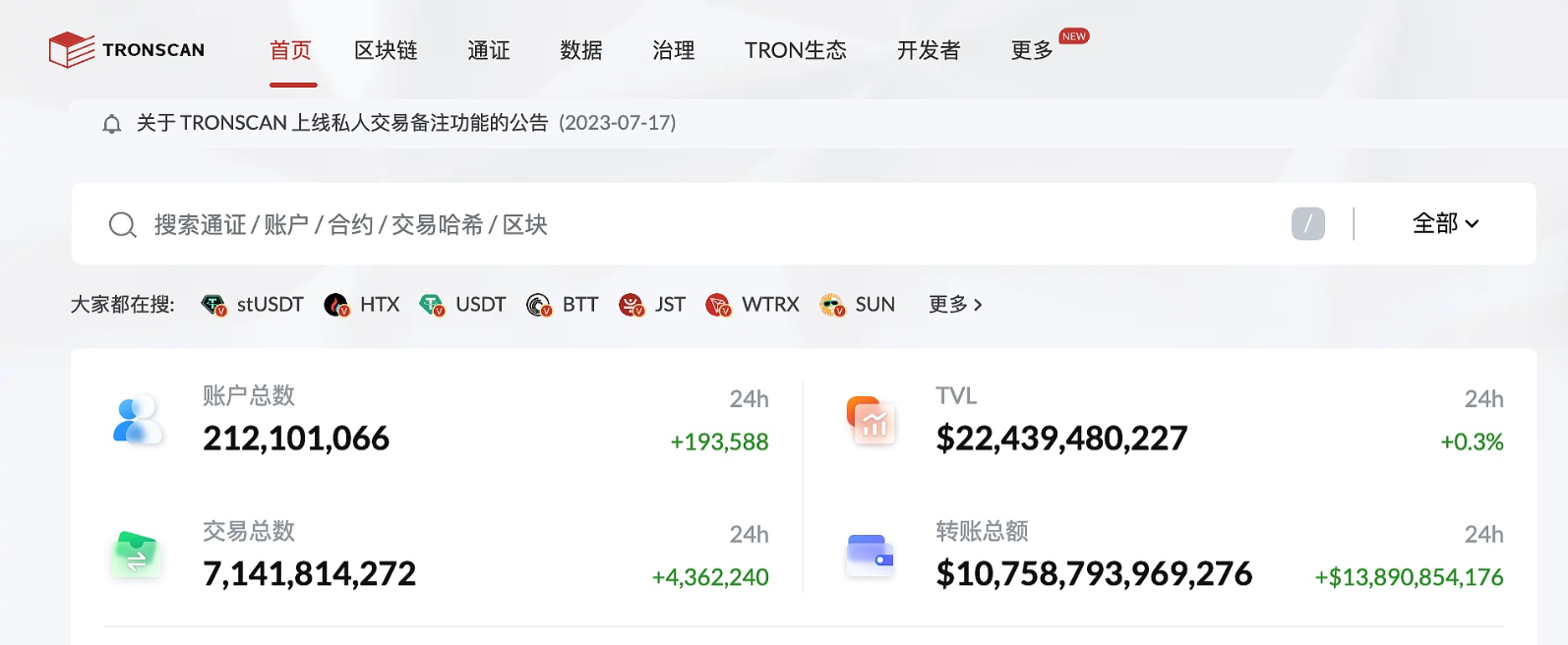Click the search magnifier icon
Viewport: 1568px width, 645px height.
click(x=123, y=225)
